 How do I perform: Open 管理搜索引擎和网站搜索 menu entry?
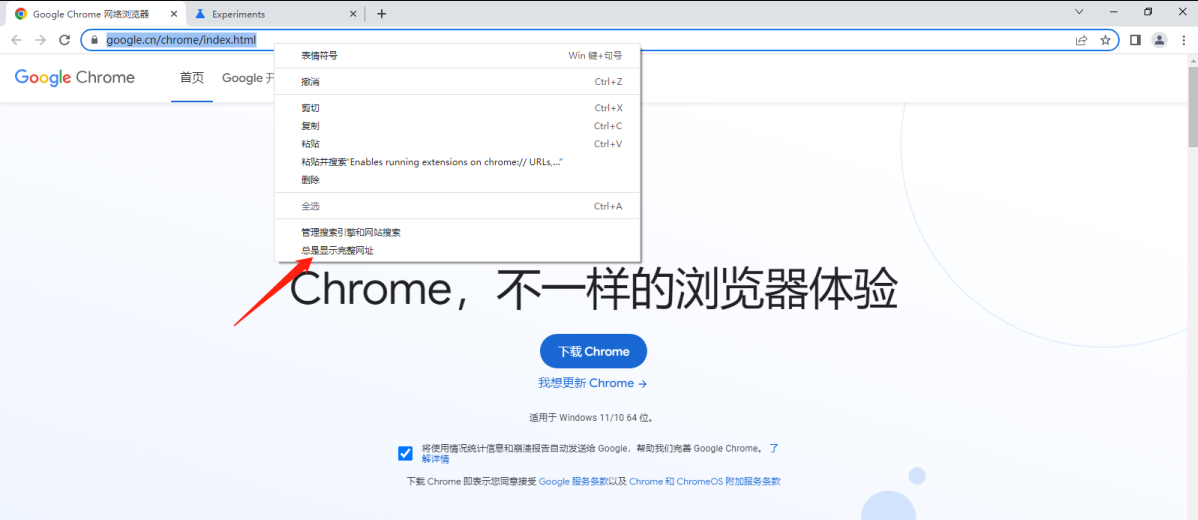click(458, 232)
